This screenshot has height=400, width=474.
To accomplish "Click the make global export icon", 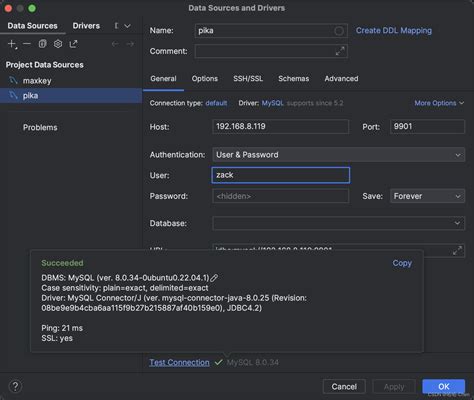I will 73,44.
